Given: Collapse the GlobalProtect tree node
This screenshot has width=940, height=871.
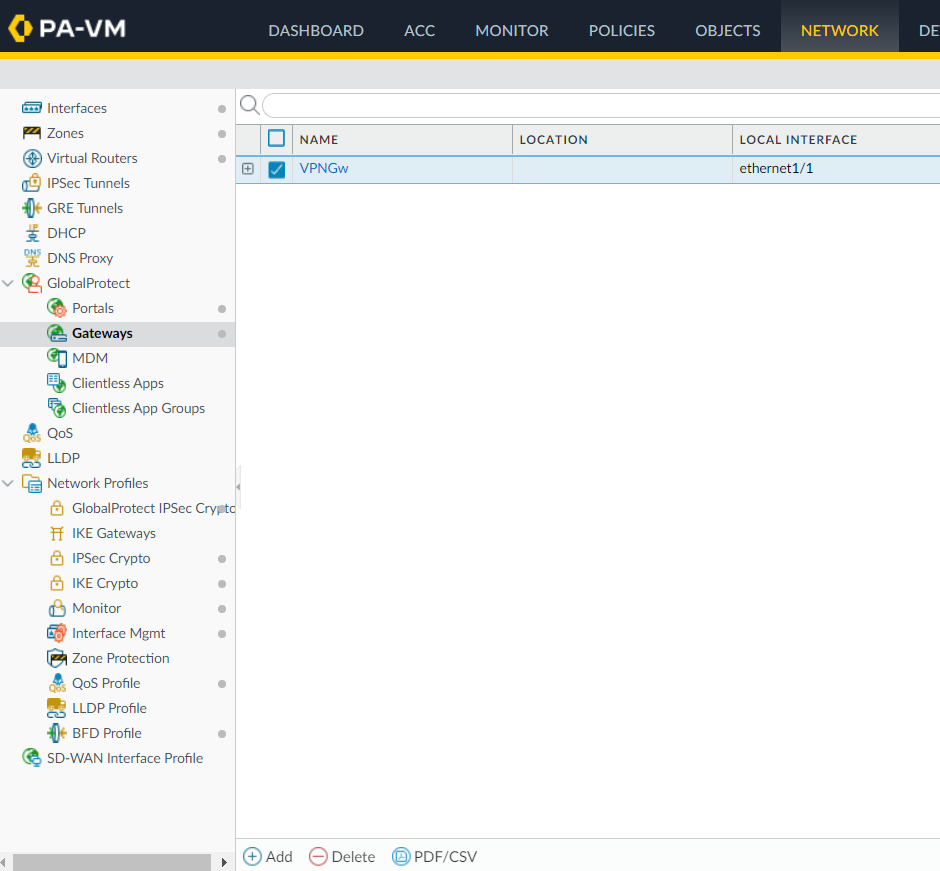Looking at the screenshot, I should click(9, 283).
